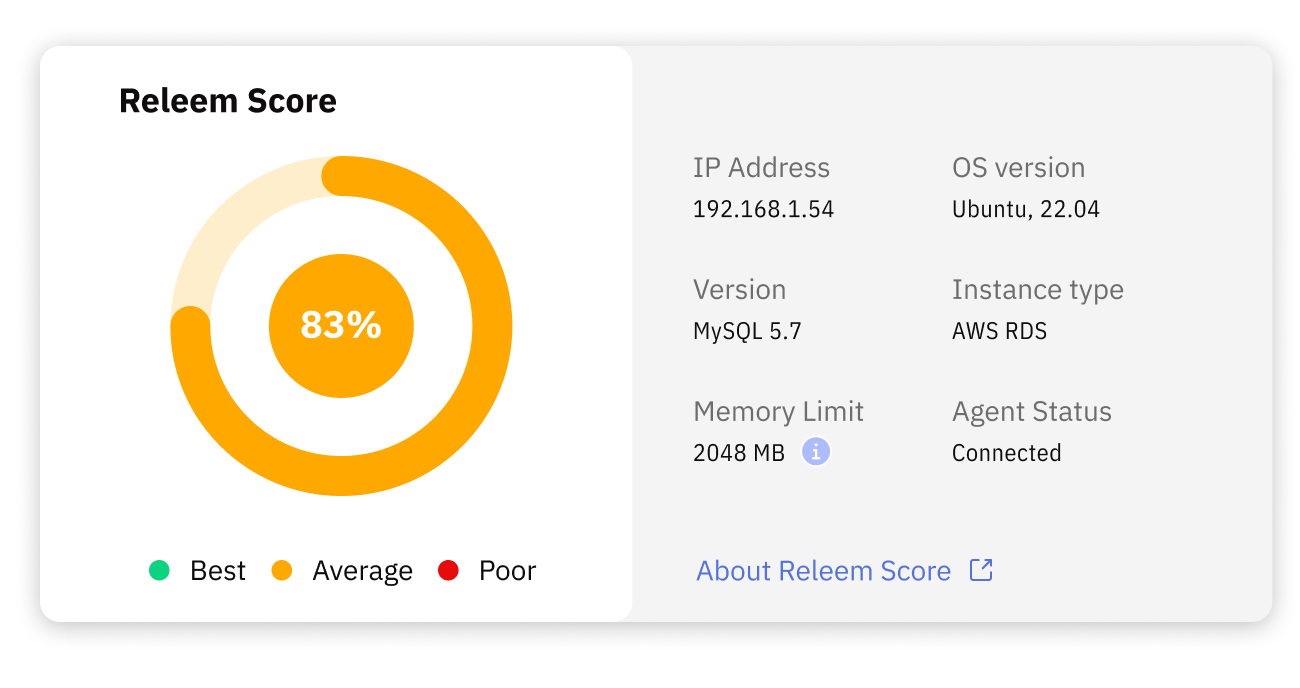The image size is (1300, 688).
Task: Click the 83% score circle
Action: pyautogui.click(x=341, y=326)
